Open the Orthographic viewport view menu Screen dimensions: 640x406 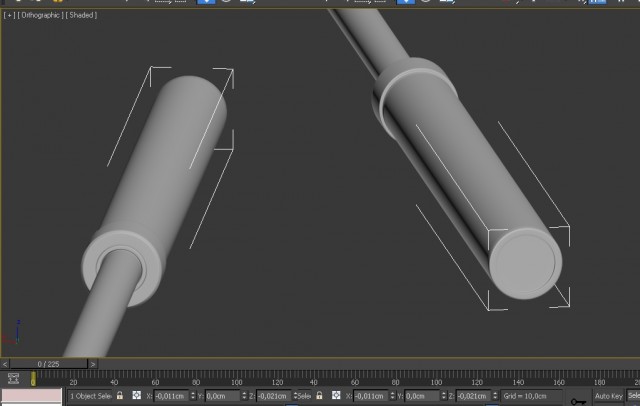click(x=40, y=15)
